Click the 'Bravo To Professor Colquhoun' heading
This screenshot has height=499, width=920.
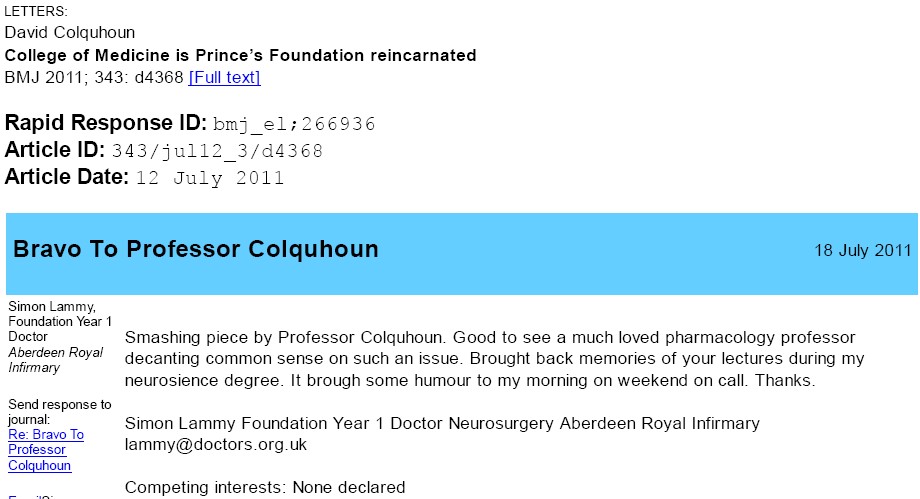(195, 249)
